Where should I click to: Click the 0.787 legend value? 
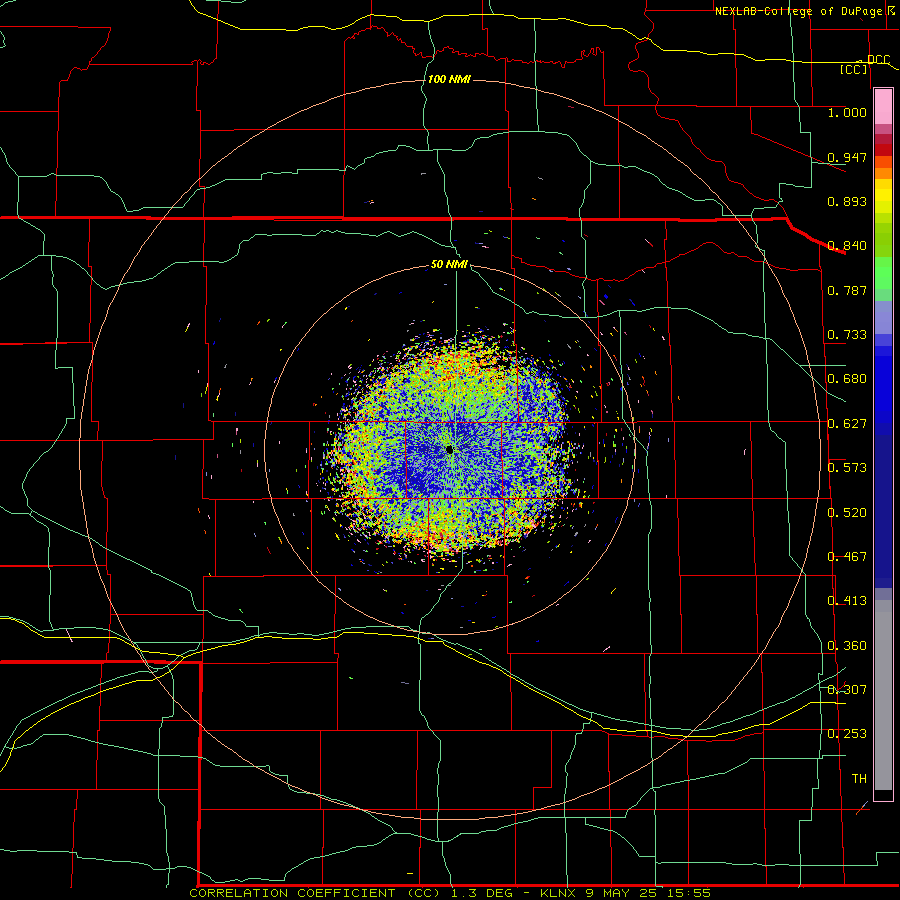(847, 290)
